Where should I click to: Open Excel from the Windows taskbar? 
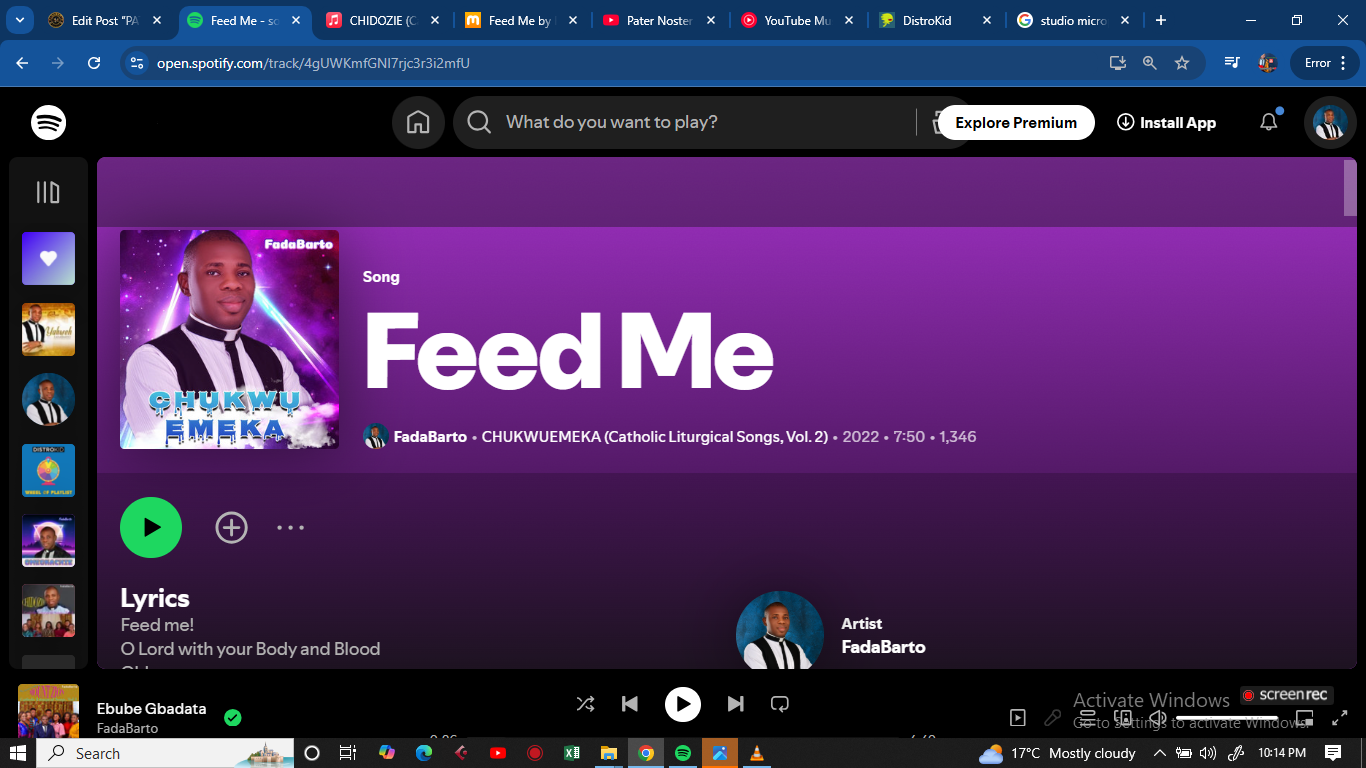pos(572,753)
